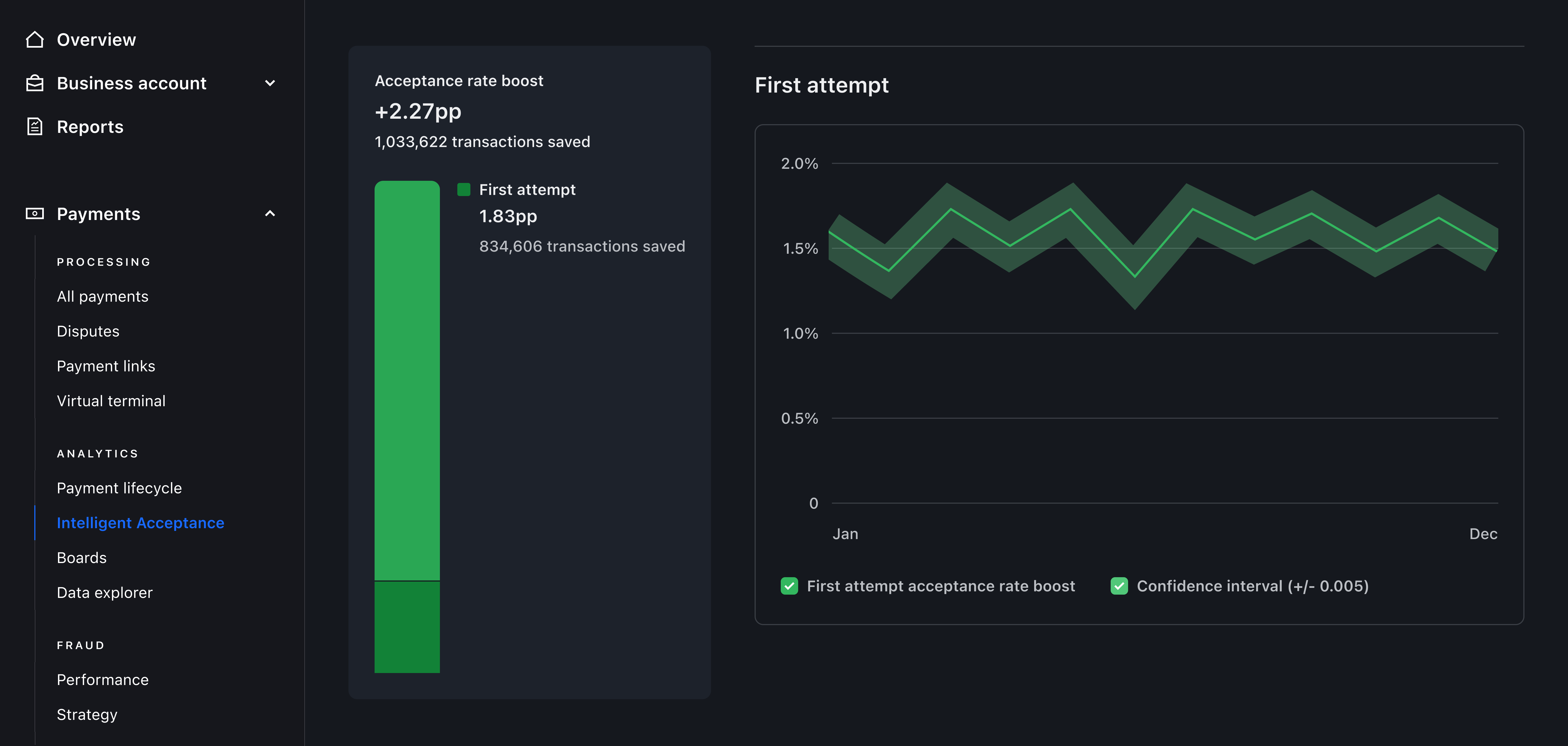Expand the Business account chevron
Screen dimensions: 1568x746
270,83
